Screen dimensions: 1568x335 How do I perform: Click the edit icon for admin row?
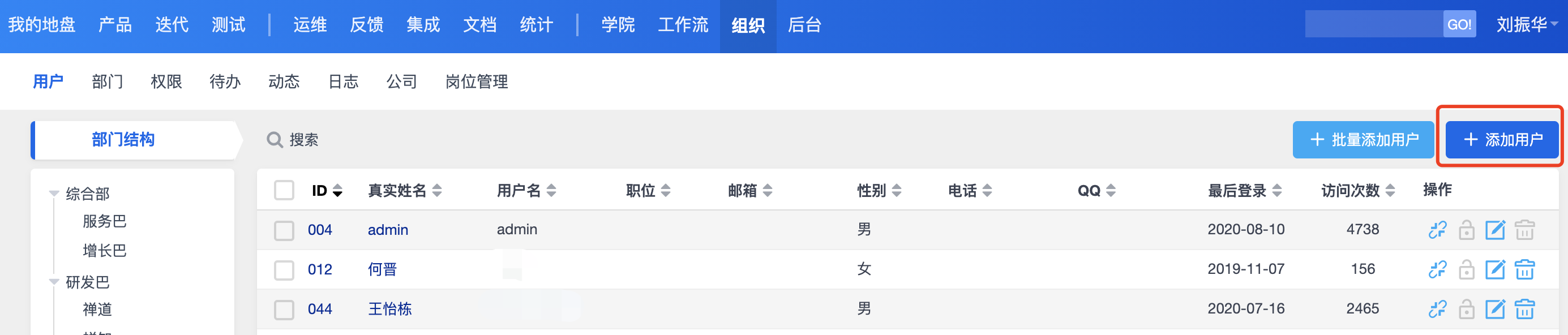(x=1495, y=230)
